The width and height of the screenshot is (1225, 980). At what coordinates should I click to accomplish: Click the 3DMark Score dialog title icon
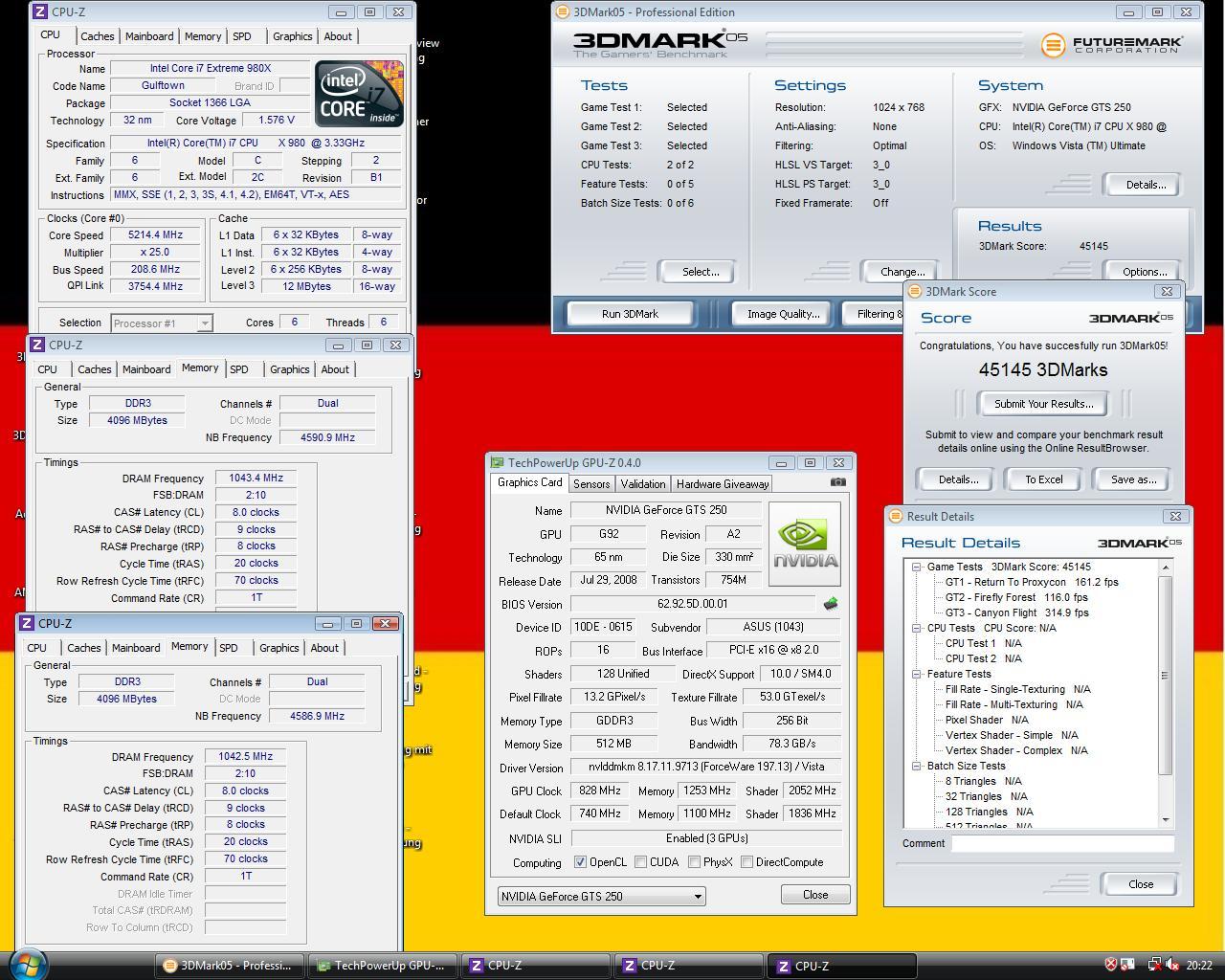[915, 291]
